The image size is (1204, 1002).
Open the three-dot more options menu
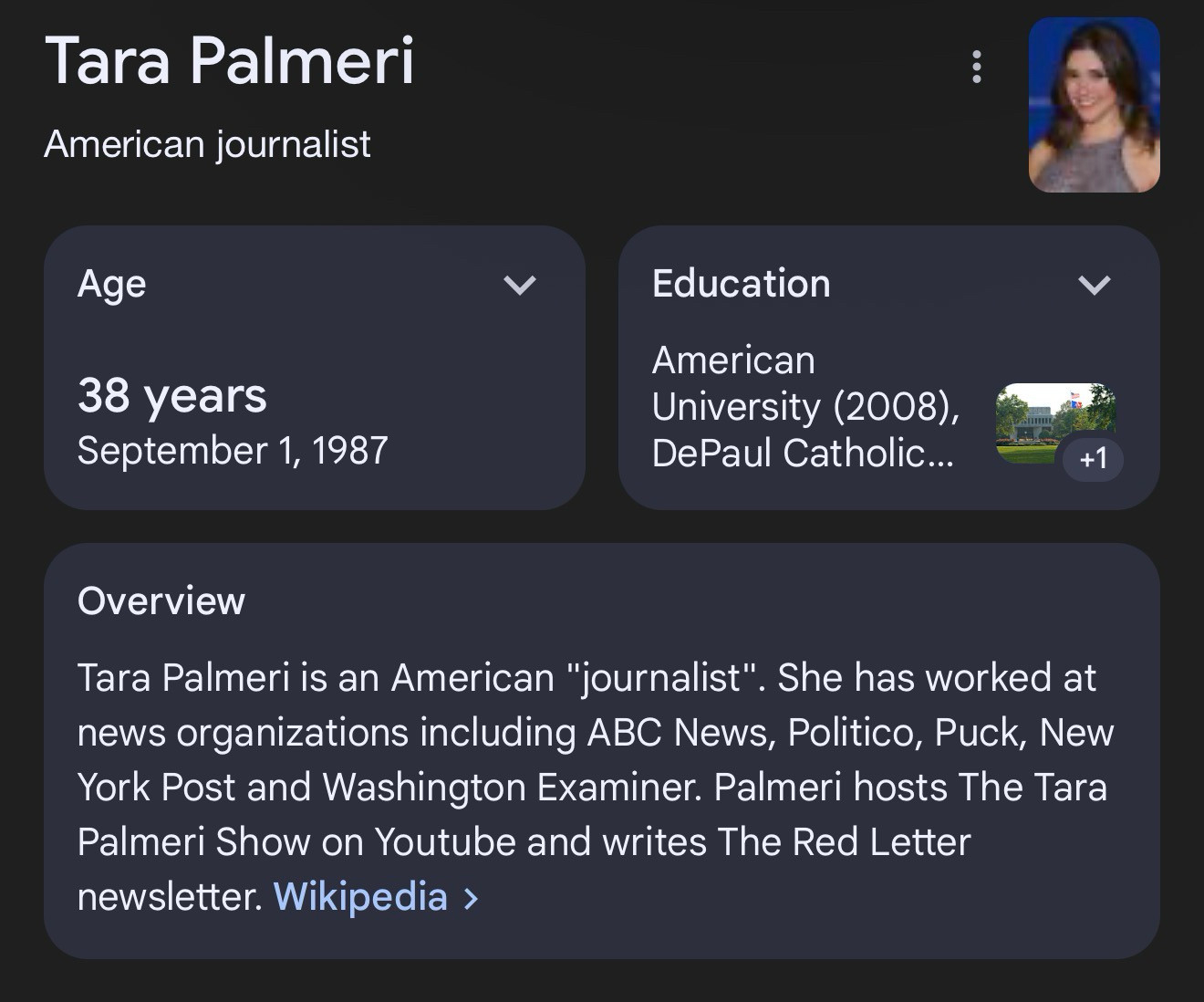[x=977, y=67]
